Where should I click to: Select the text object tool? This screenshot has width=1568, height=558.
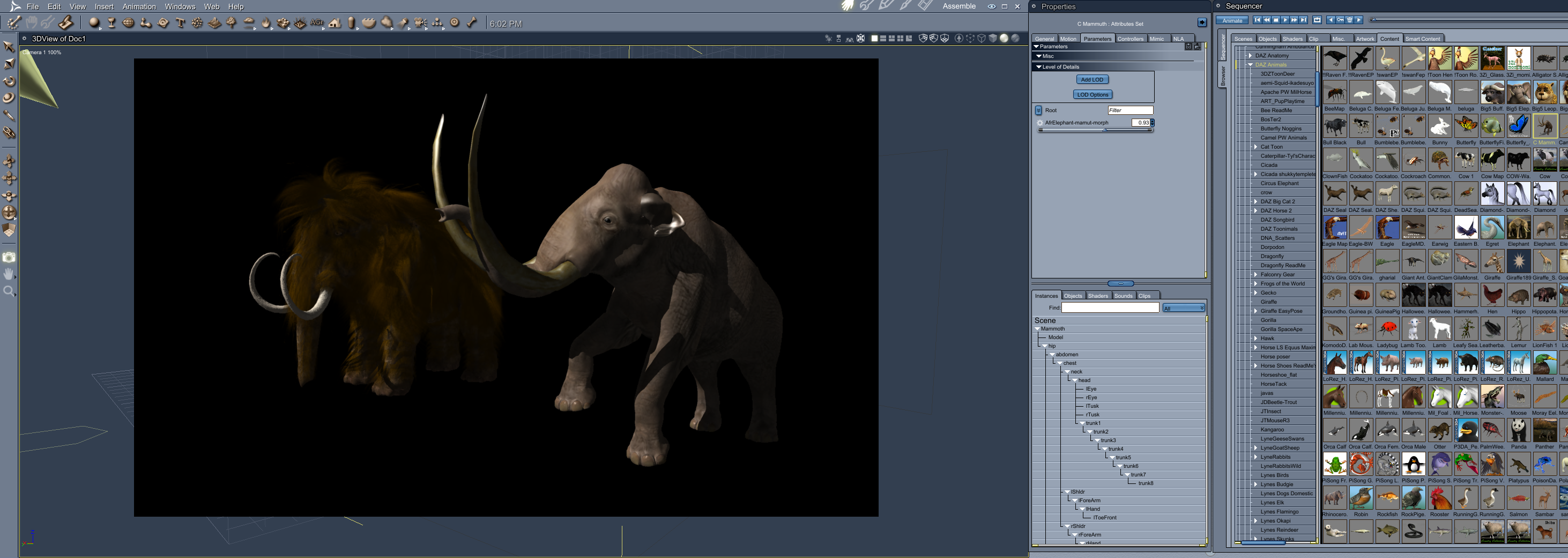[180, 23]
